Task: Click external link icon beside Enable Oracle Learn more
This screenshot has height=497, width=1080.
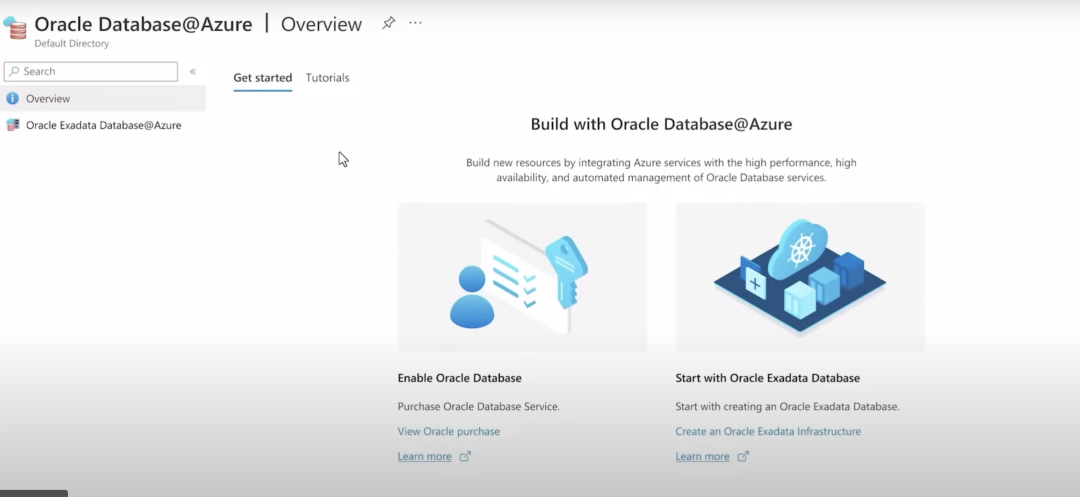Action: [465, 456]
